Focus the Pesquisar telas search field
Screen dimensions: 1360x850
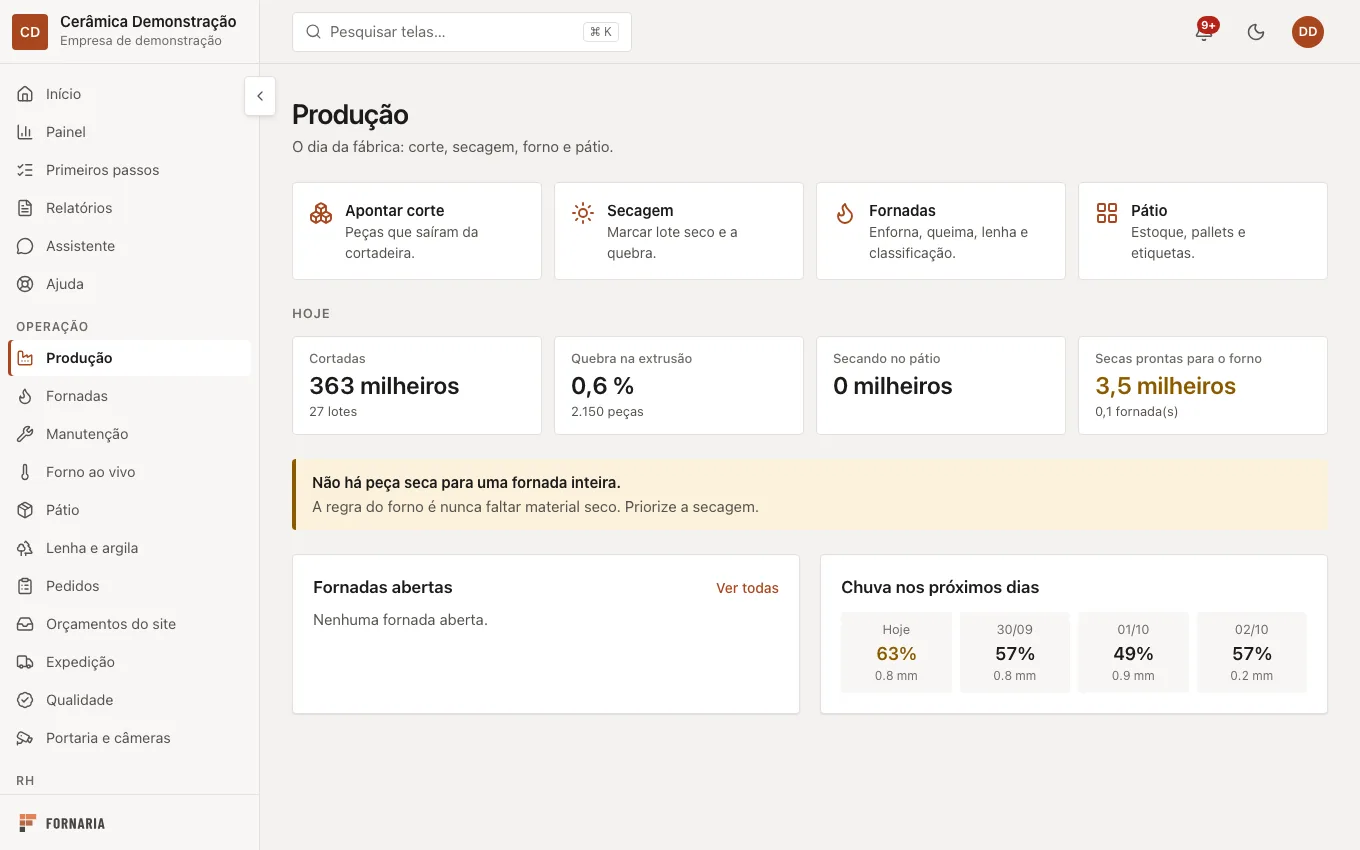pyautogui.click(x=462, y=32)
